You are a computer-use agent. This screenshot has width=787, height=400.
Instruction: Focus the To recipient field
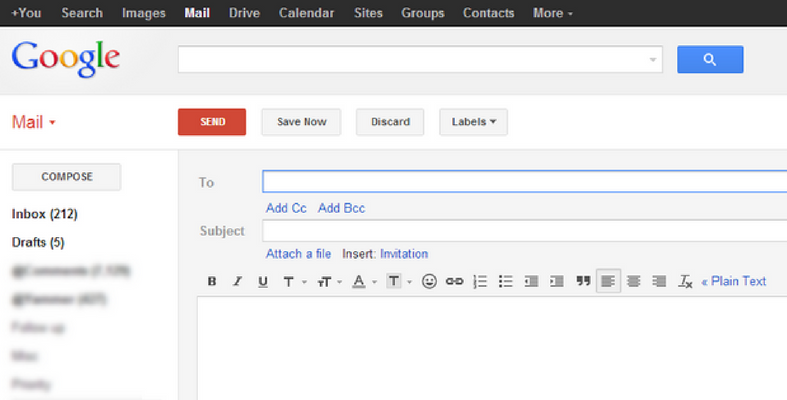[524, 181]
